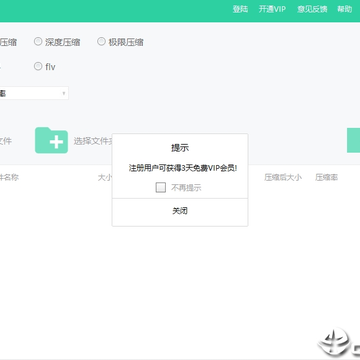Open the 意见反馈 feedback link
This screenshot has height=360, width=360.
(x=312, y=9)
